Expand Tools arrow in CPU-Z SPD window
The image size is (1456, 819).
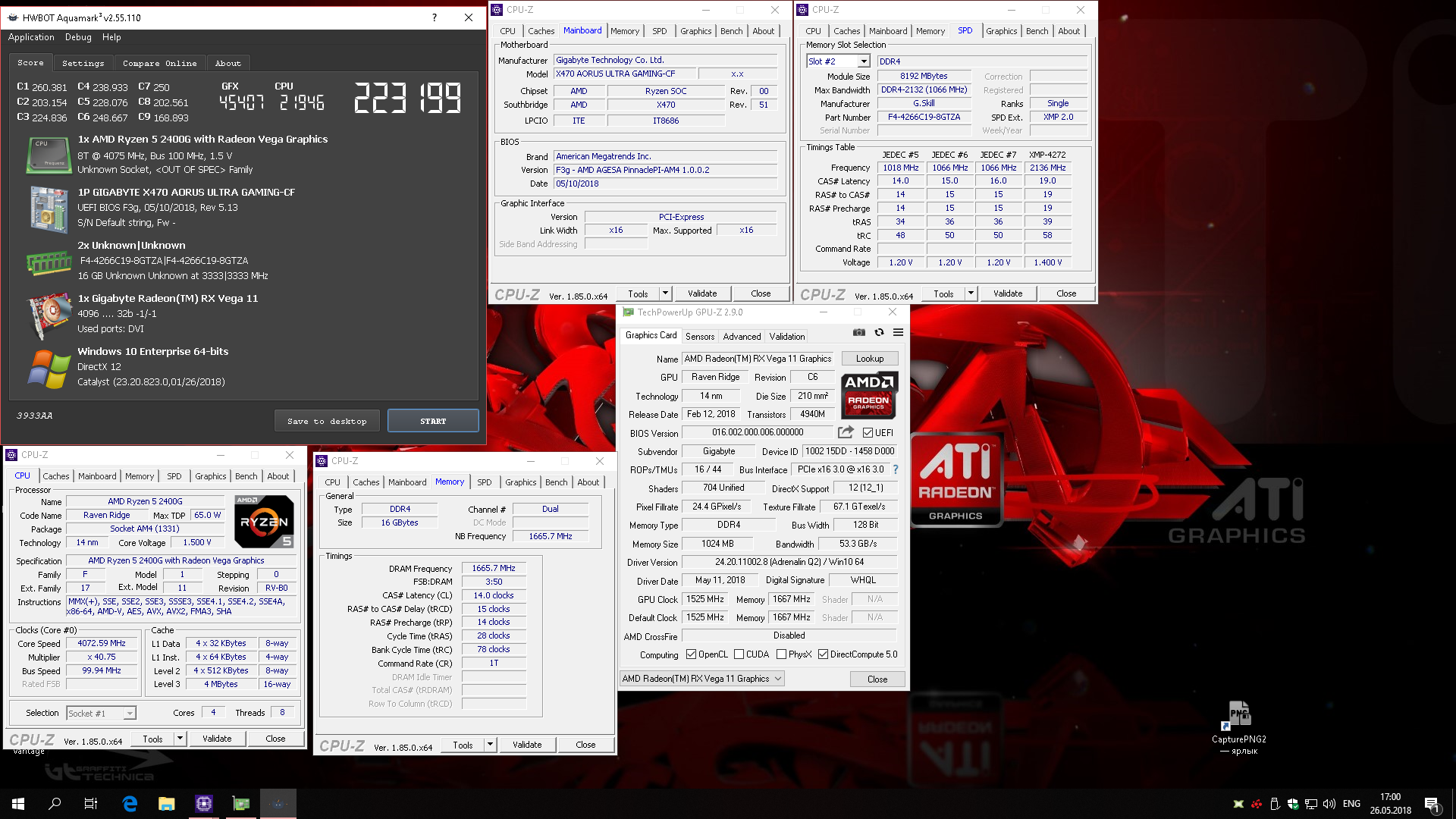click(971, 293)
